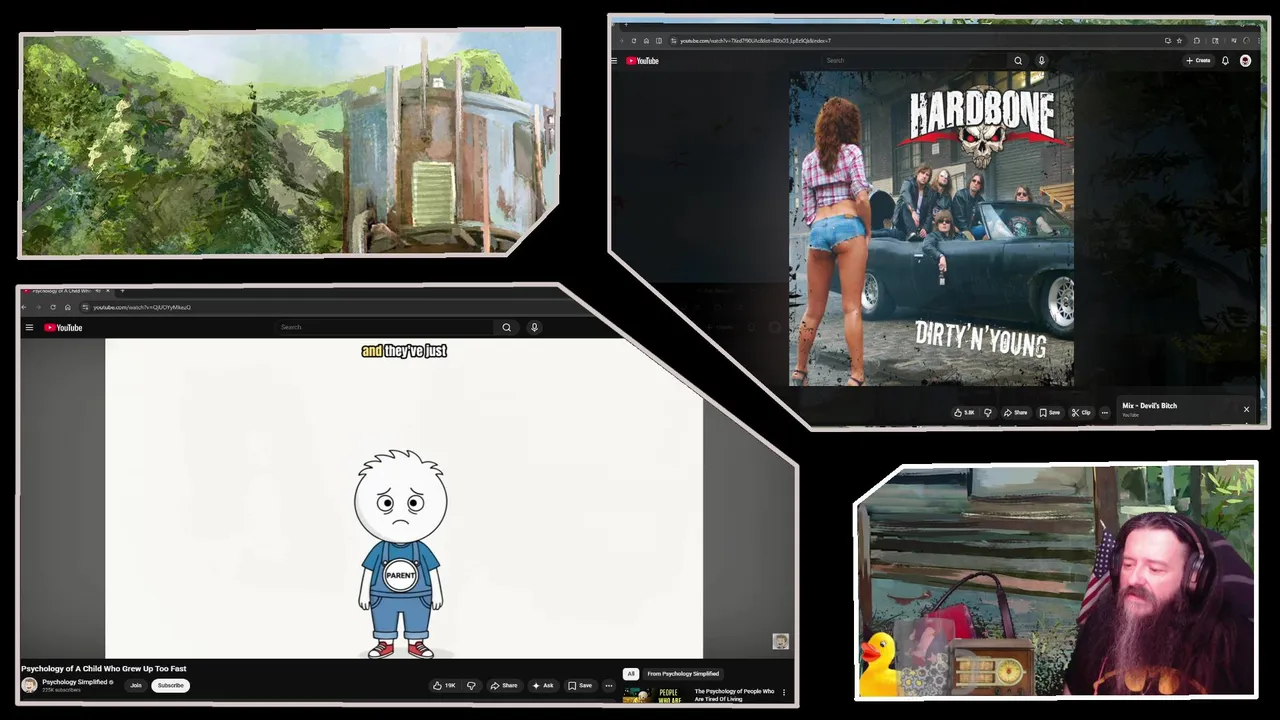
Task: Click the home button in the lower-left browser
Action: tap(67, 307)
